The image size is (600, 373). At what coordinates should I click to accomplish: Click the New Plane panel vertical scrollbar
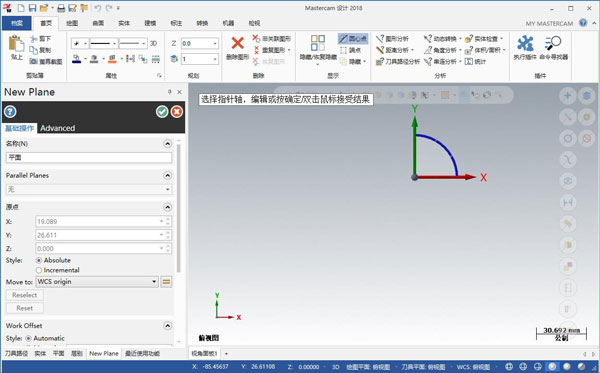tap(178, 207)
